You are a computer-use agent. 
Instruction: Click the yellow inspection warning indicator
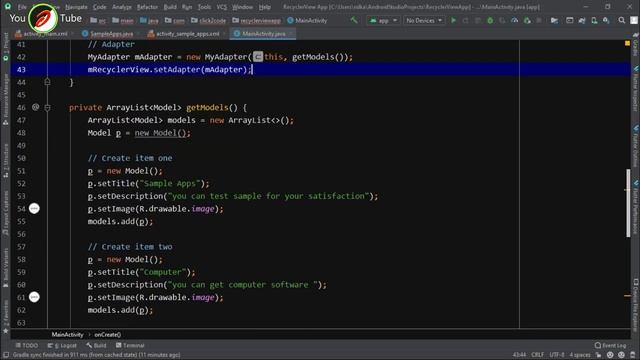pyautogui.click(x=627, y=43)
